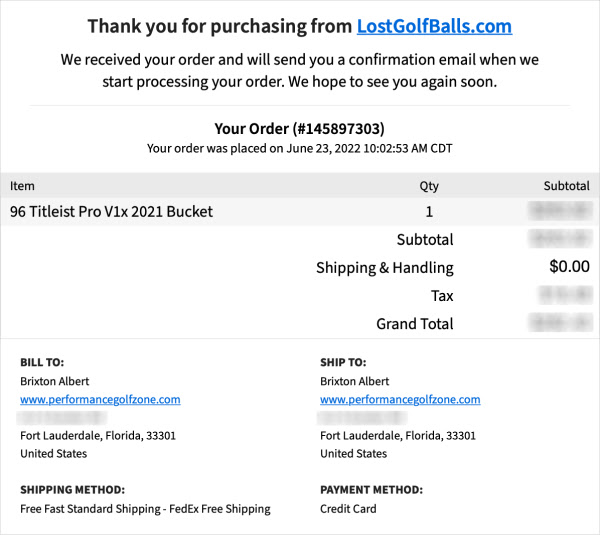The image size is (600, 535).
Task: Click the Free Fast Standard Shipping text
Action: point(145,509)
